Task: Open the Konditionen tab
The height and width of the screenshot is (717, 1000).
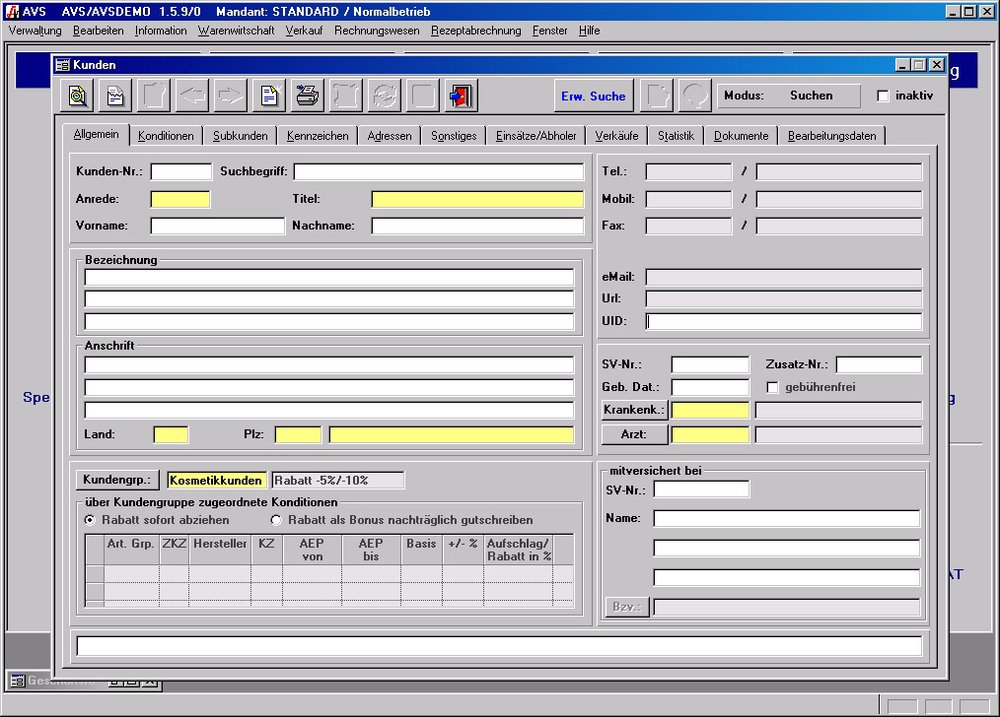Action: pyautogui.click(x=166, y=136)
